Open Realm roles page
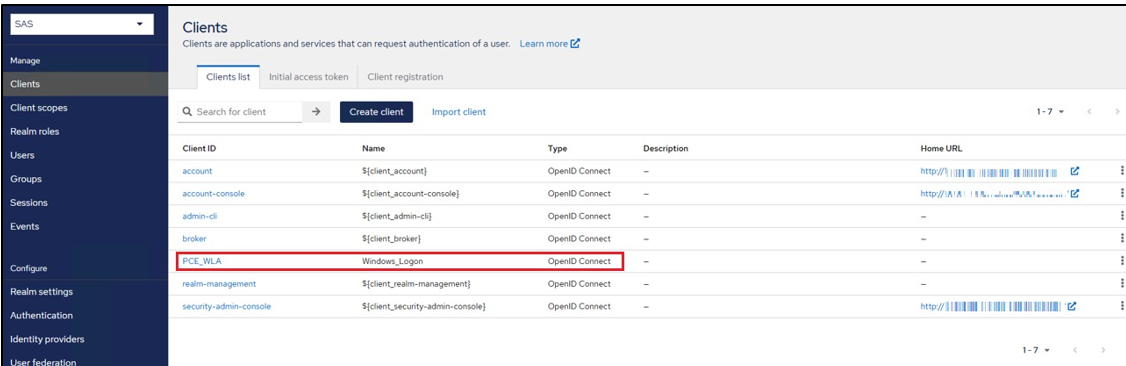Screen dimensions: 1126x366 (x=34, y=131)
